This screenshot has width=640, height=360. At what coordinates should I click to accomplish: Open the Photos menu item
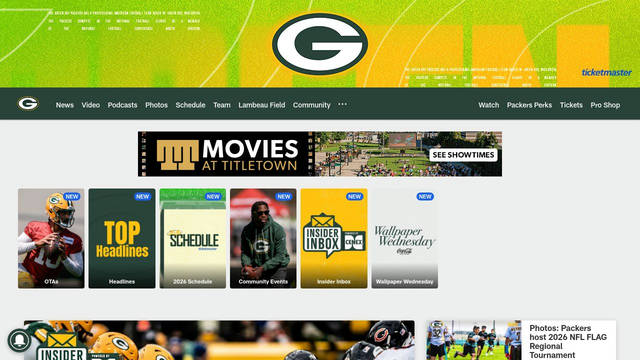(x=156, y=105)
